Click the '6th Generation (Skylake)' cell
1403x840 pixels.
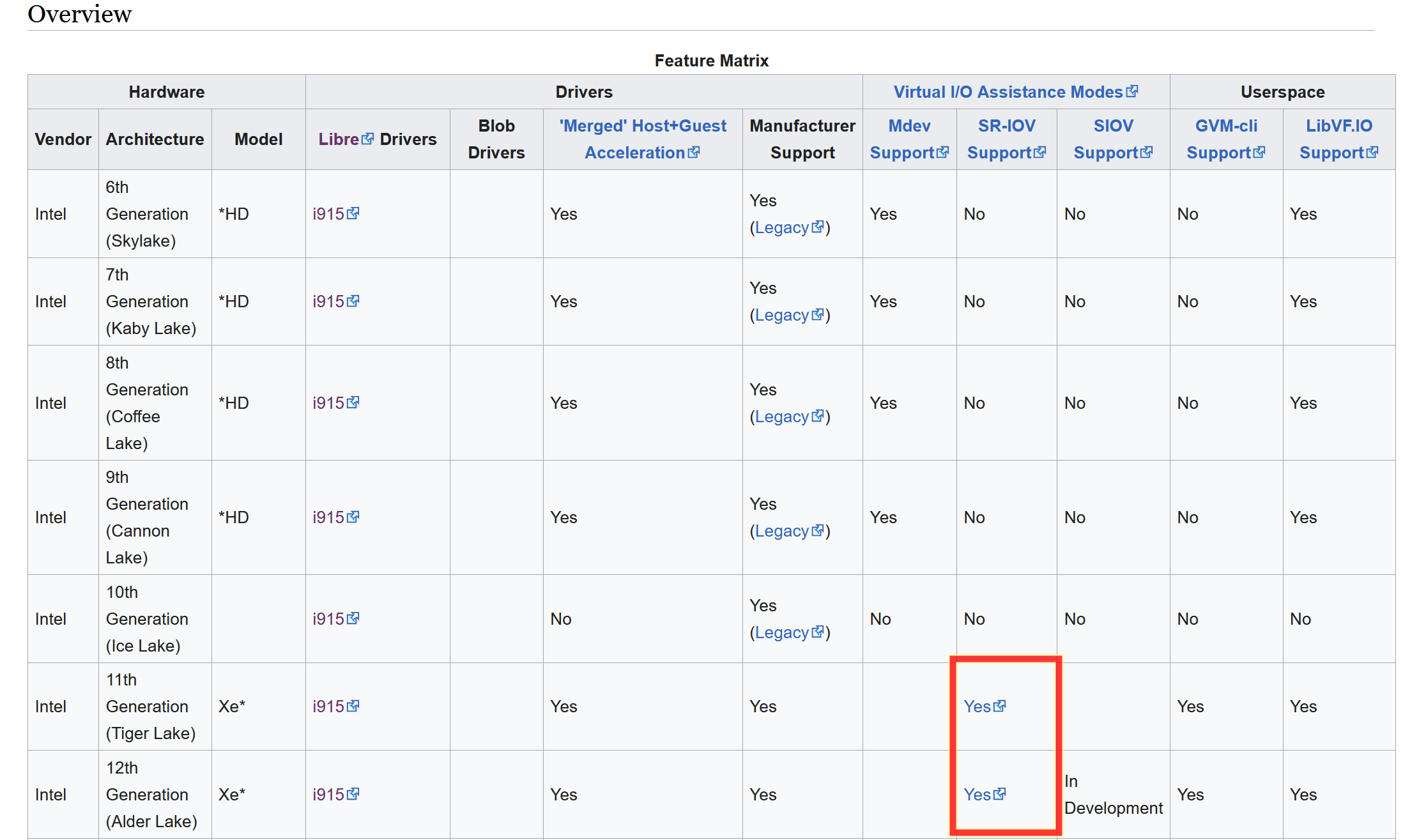(x=155, y=214)
